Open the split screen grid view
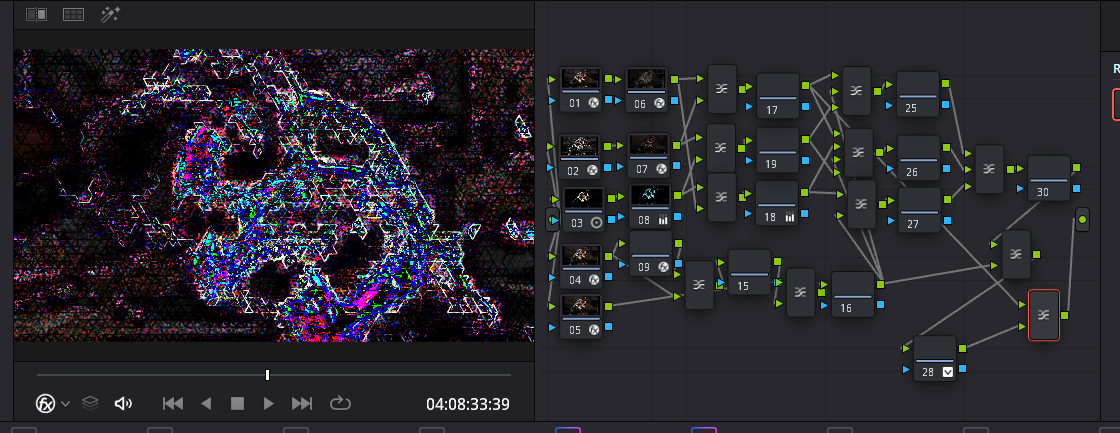 (x=73, y=15)
